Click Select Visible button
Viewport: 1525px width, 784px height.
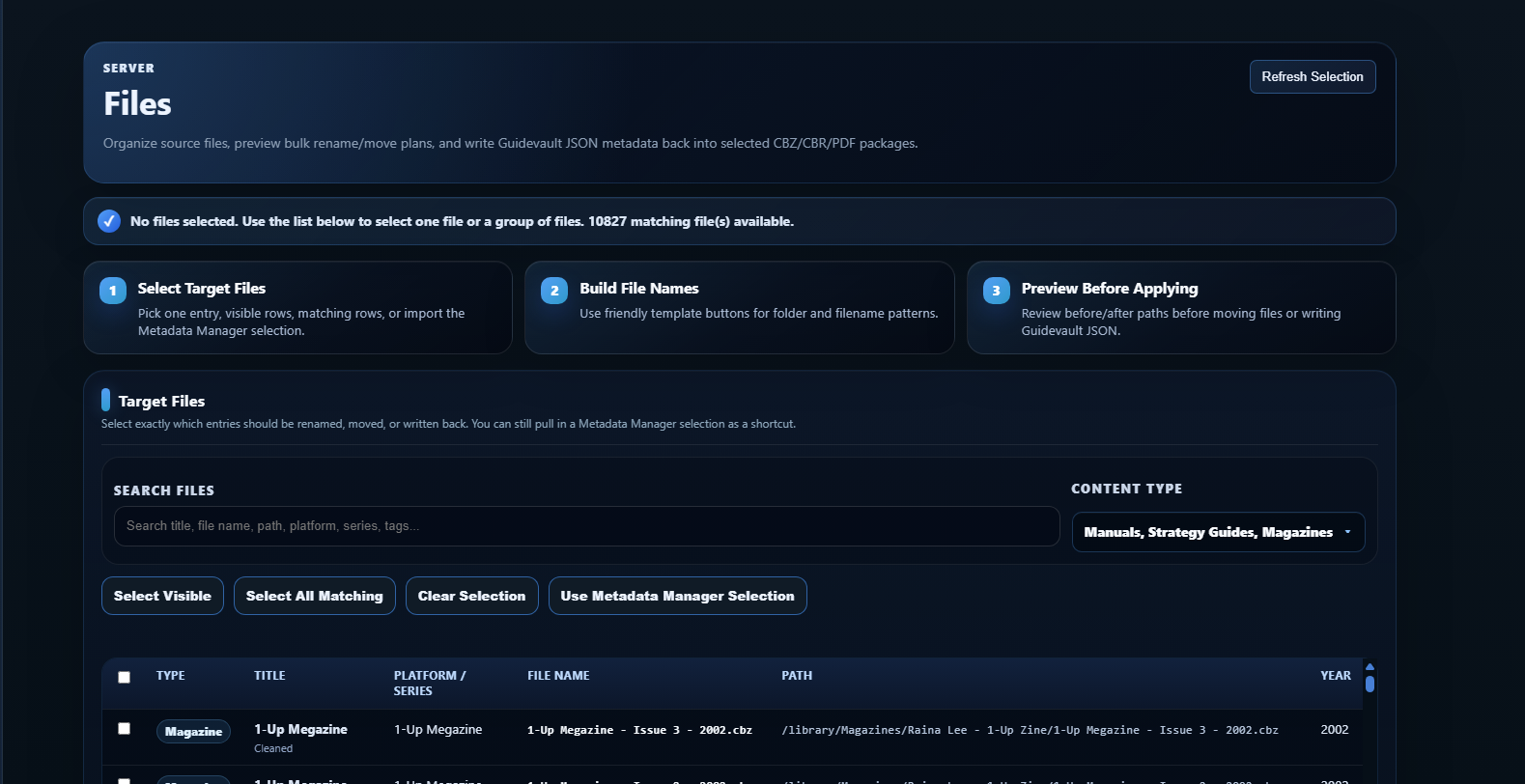tap(162, 596)
